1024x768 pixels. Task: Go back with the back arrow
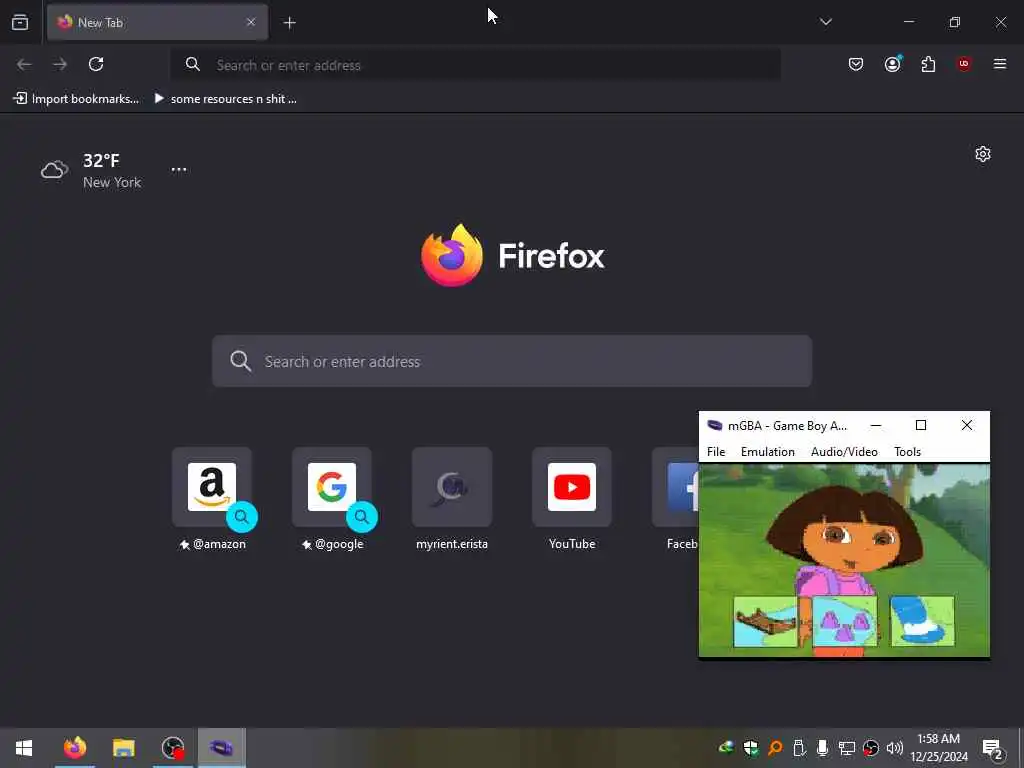(x=24, y=64)
